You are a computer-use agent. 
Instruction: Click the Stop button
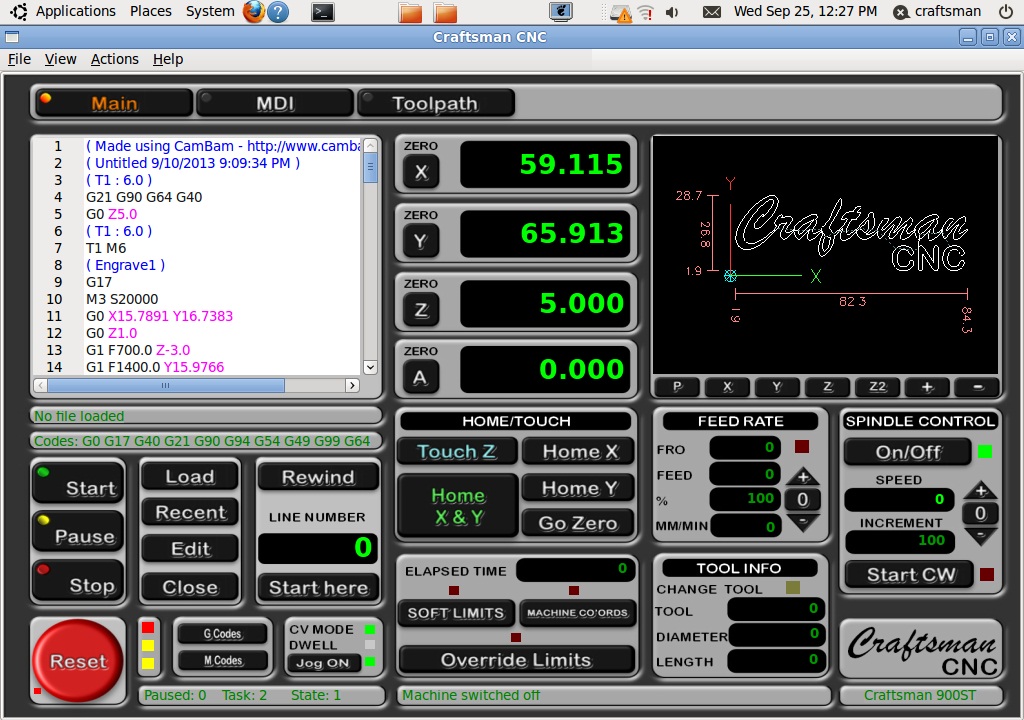click(78, 580)
